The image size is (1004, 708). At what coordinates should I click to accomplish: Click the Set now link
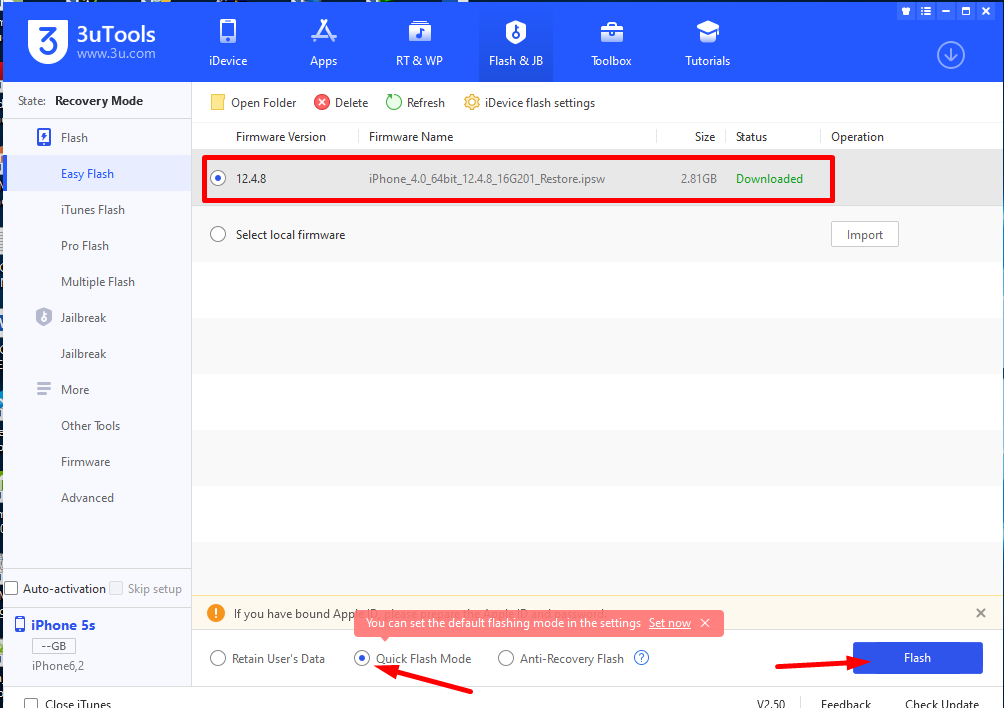pos(670,623)
